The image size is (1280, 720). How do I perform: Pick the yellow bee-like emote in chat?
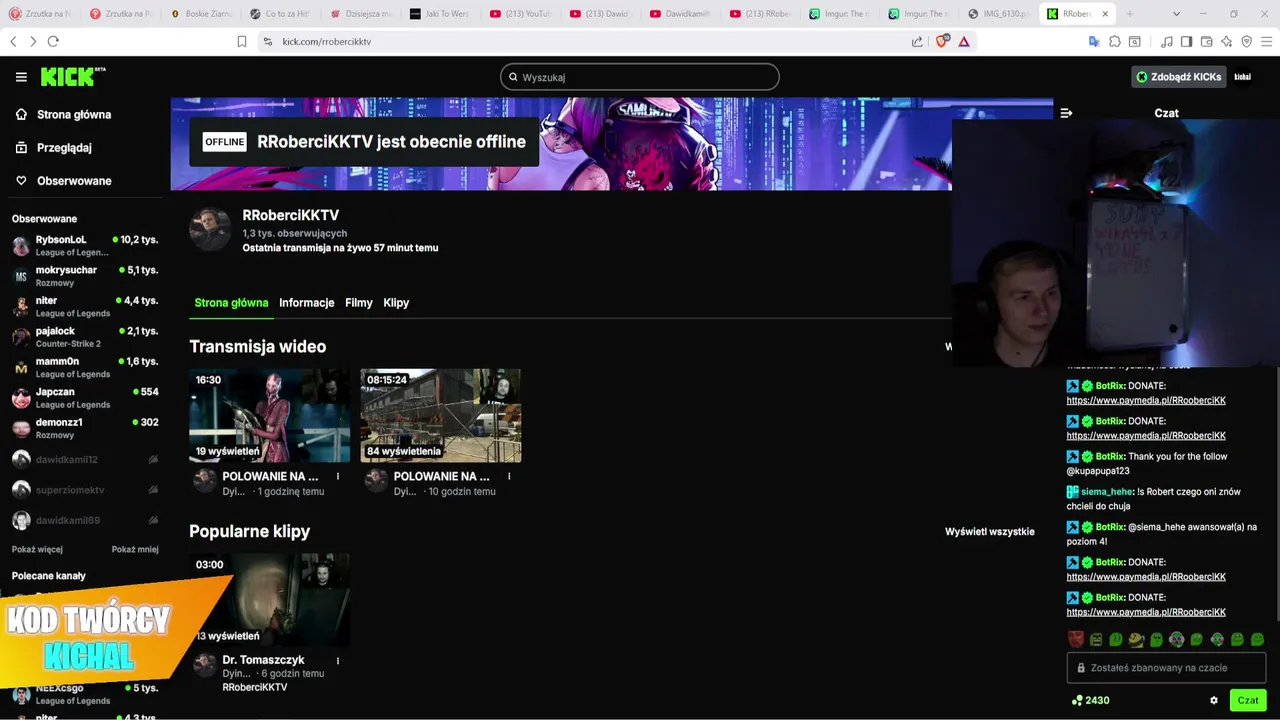click(1136, 639)
